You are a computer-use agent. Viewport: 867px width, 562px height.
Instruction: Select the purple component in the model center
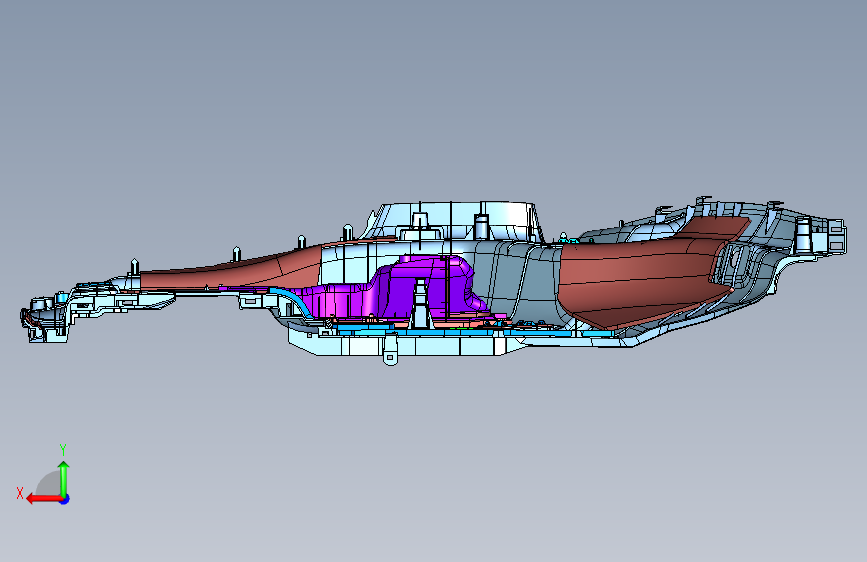pos(398,290)
